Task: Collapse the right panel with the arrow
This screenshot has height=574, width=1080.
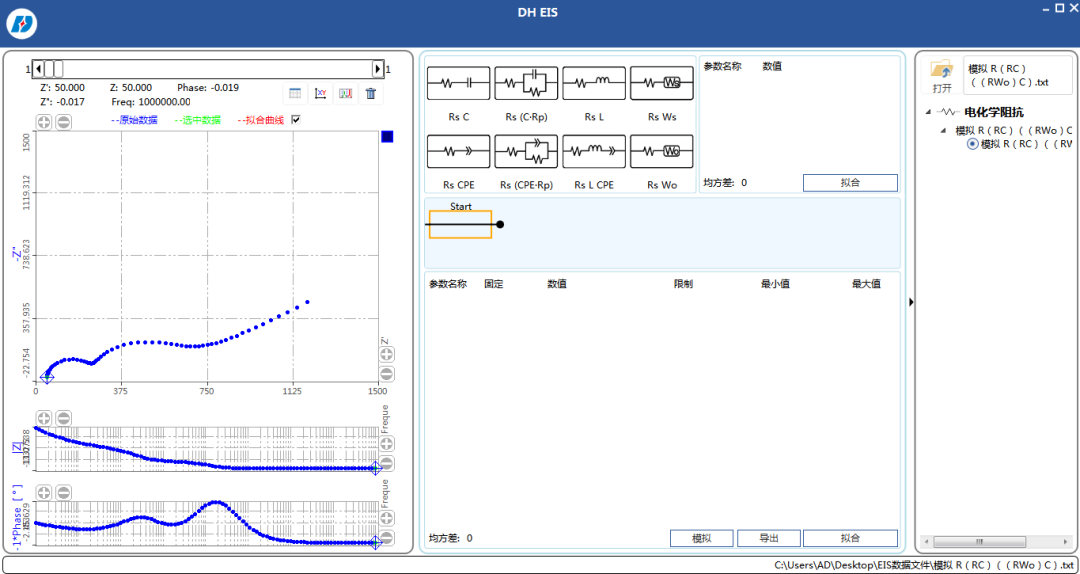Action: click(x=911, y=302)
